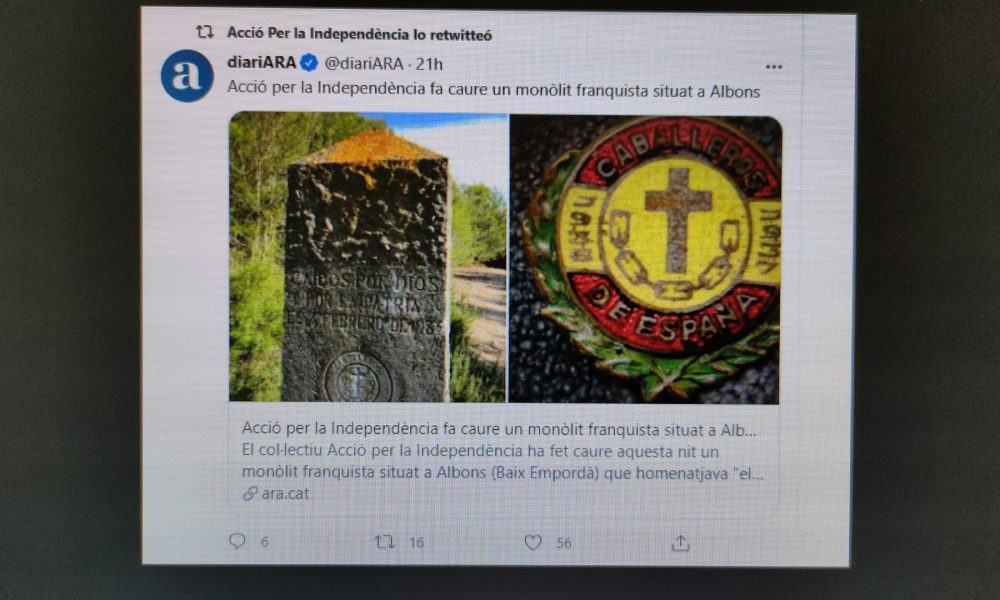Like the tweet with heart icon
This screenshot has width=1000, height=600.
click(533, 543)
